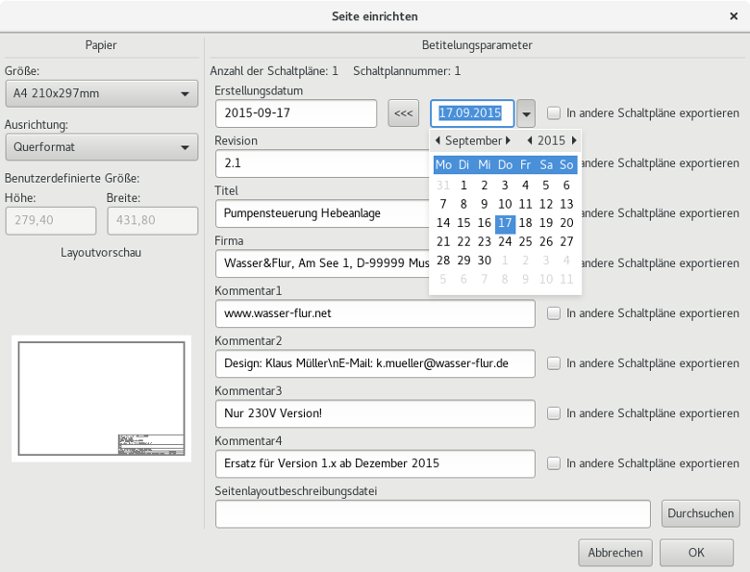This screenshot has width=750, height=572.
Task: Click the Seitenlayoutbeschreibungsdatei input field
Action: (432, 513)
